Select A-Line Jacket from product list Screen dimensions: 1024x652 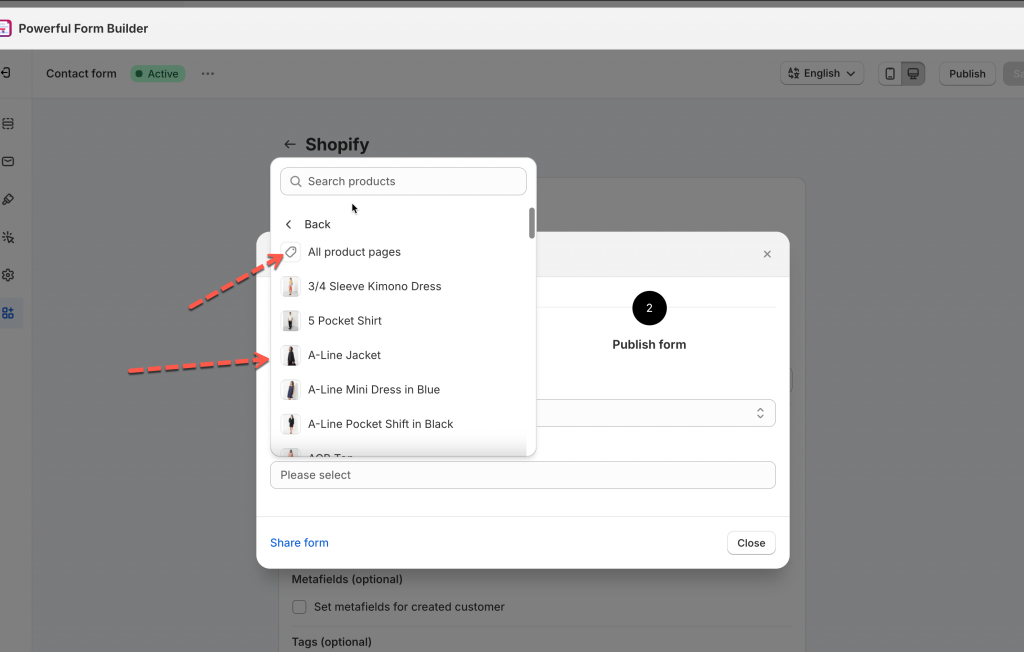(344, 355)
